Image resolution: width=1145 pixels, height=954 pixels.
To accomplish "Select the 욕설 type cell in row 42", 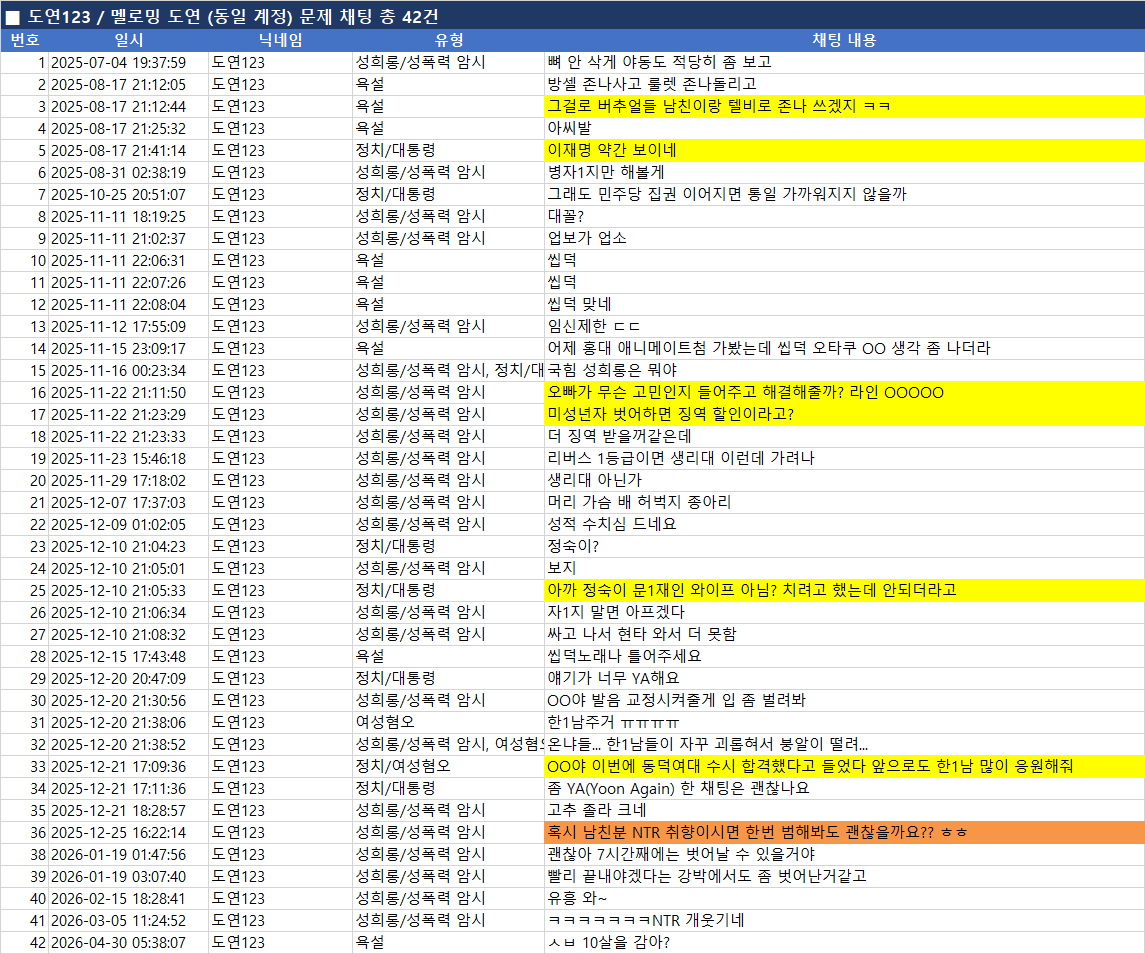I will (x=448, y=942).
